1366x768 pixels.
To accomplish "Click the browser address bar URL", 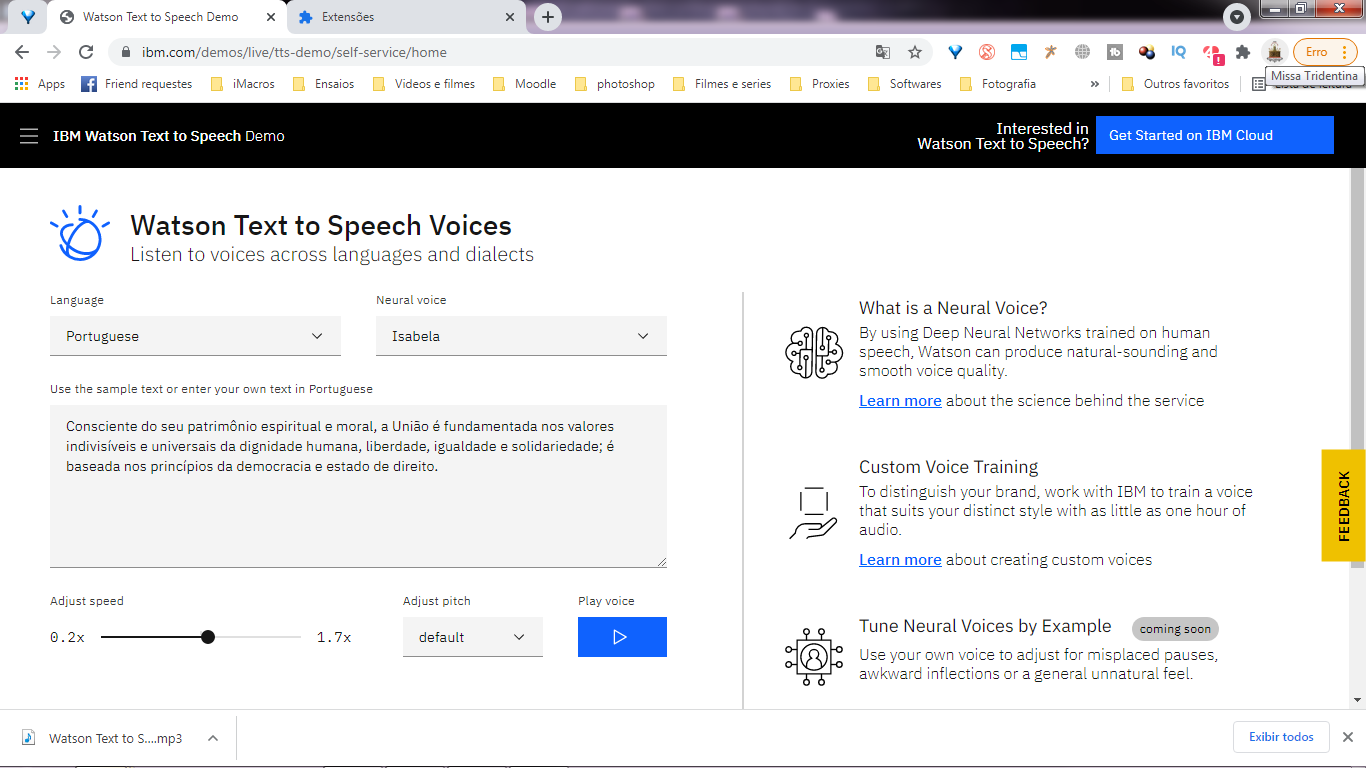I will pyautogui.click(x=294, y=52).
